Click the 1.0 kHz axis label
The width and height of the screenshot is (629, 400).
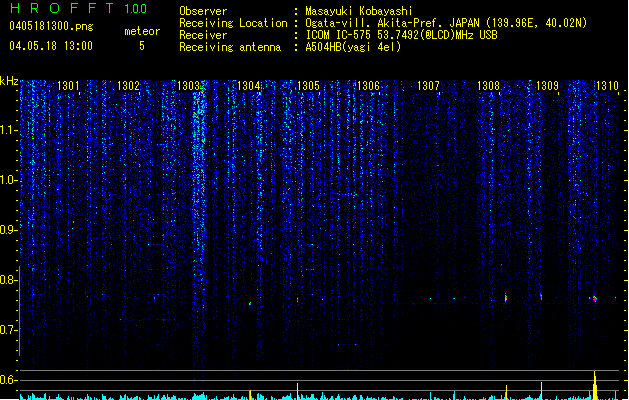8,180
